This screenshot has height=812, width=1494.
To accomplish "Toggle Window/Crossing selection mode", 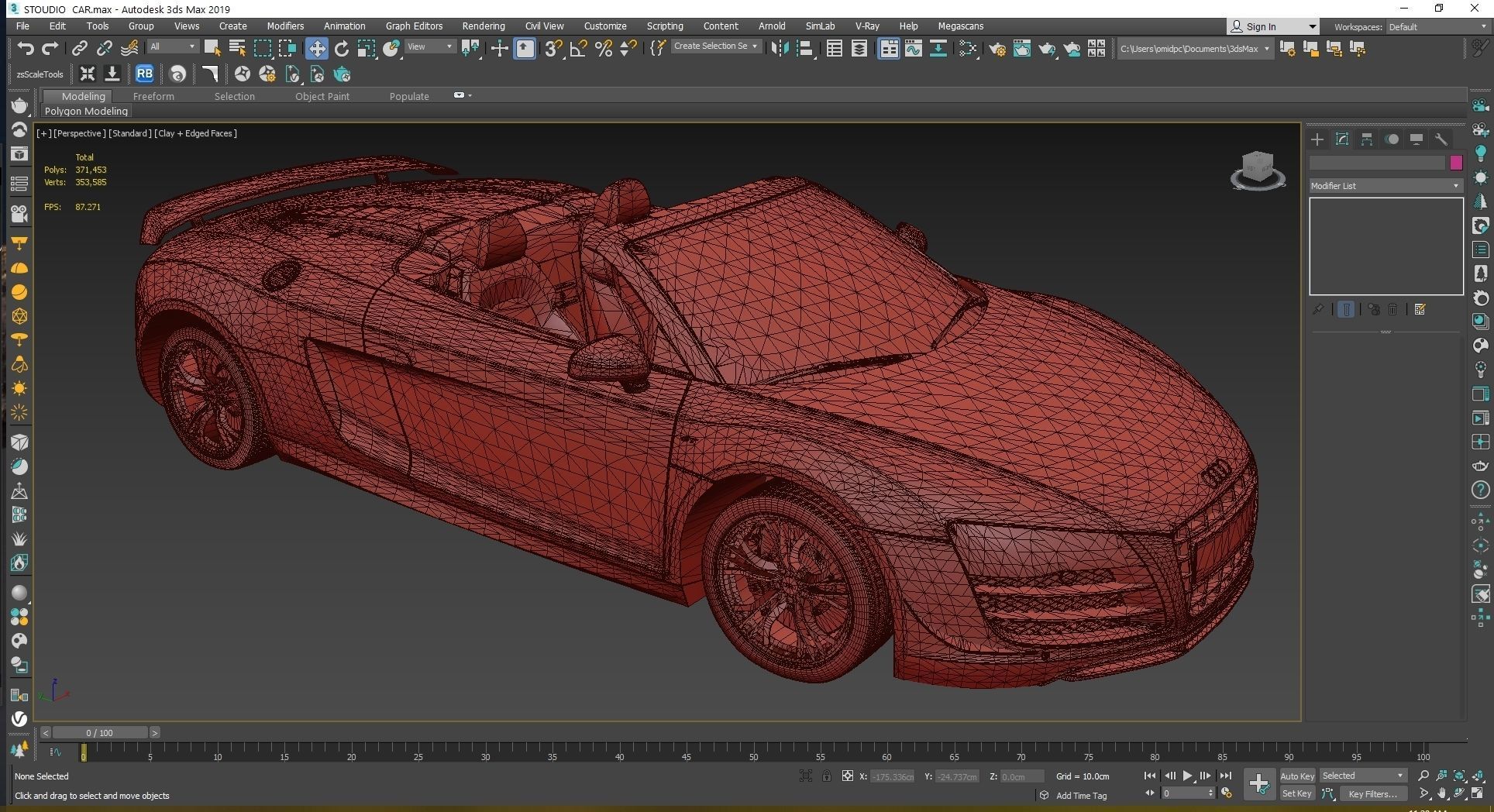I will click(x=287, y=49).
